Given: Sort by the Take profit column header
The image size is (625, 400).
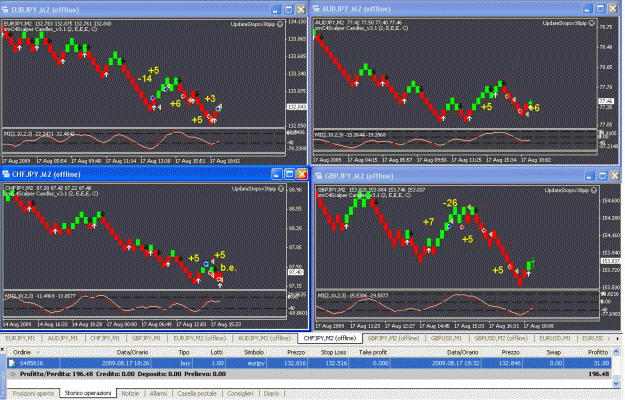Looking at the screenshot, I should (x=369, y=352).
